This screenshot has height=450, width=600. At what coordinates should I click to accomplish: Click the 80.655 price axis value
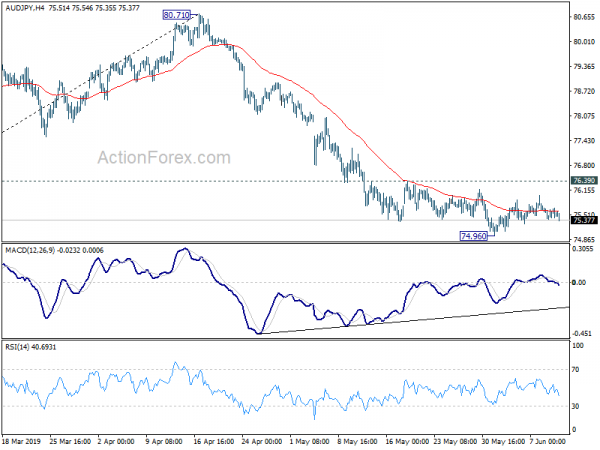coord(584,17)
